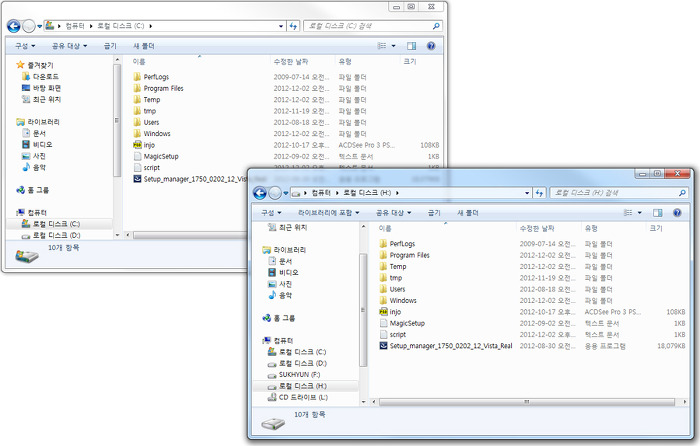Select Program Files folder icon in C: window
The width and height of the screenshot is (700, 446).
click(137, 88)
